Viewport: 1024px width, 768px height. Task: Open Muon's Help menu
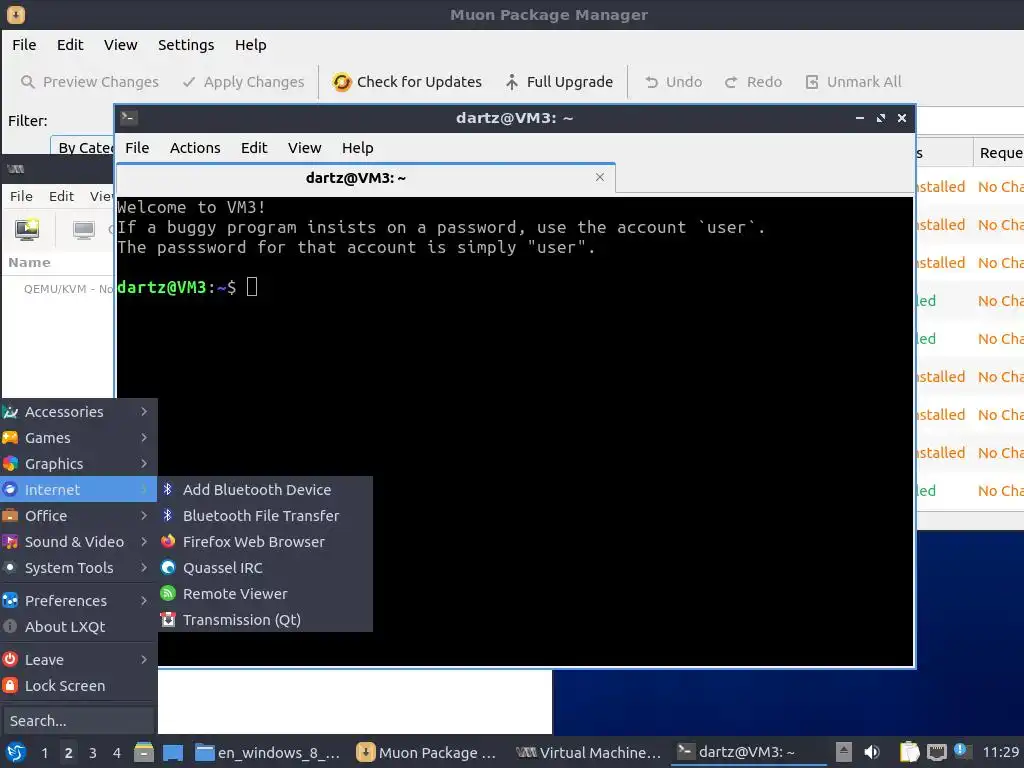251,45
